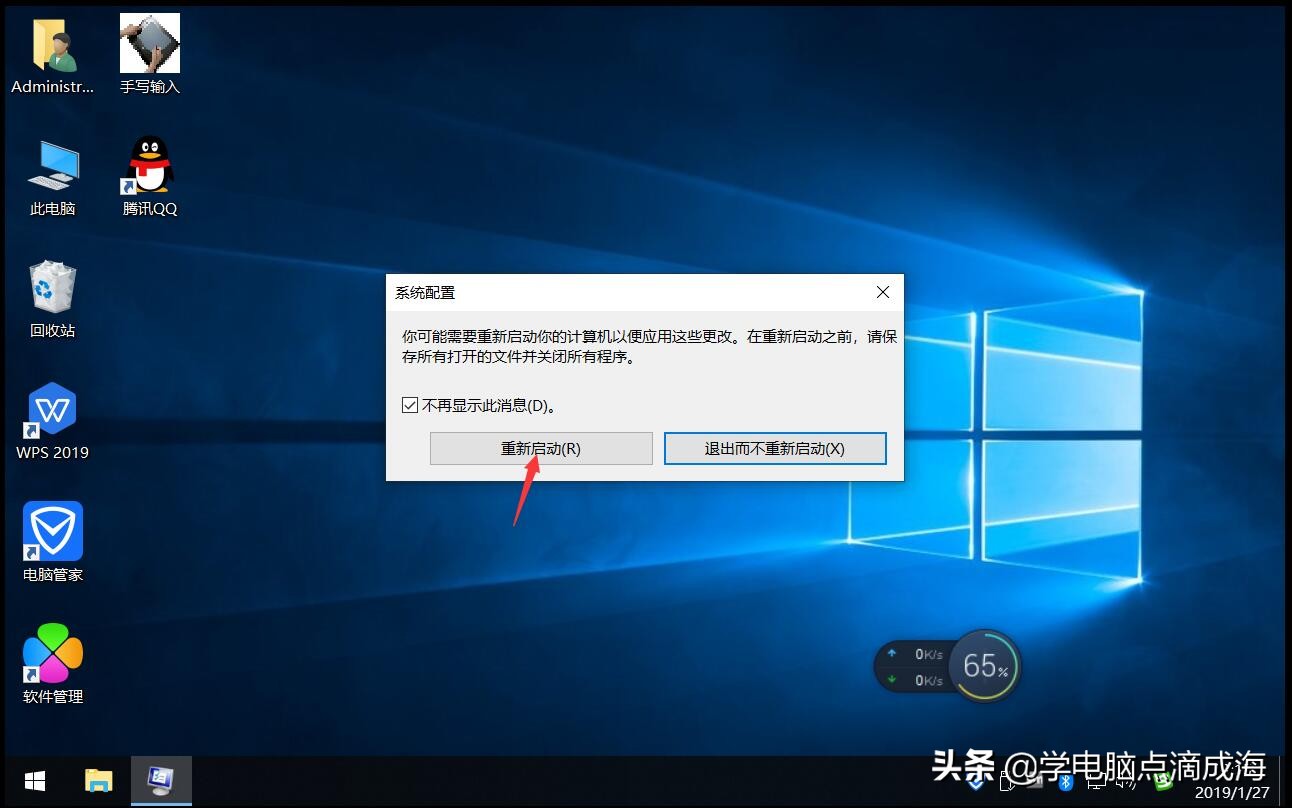Image resolution: width=1292 pixels, height=808 pixels.
Task: Launch 腾讯QQ from the desktop
Action: [x=149, y=175]
